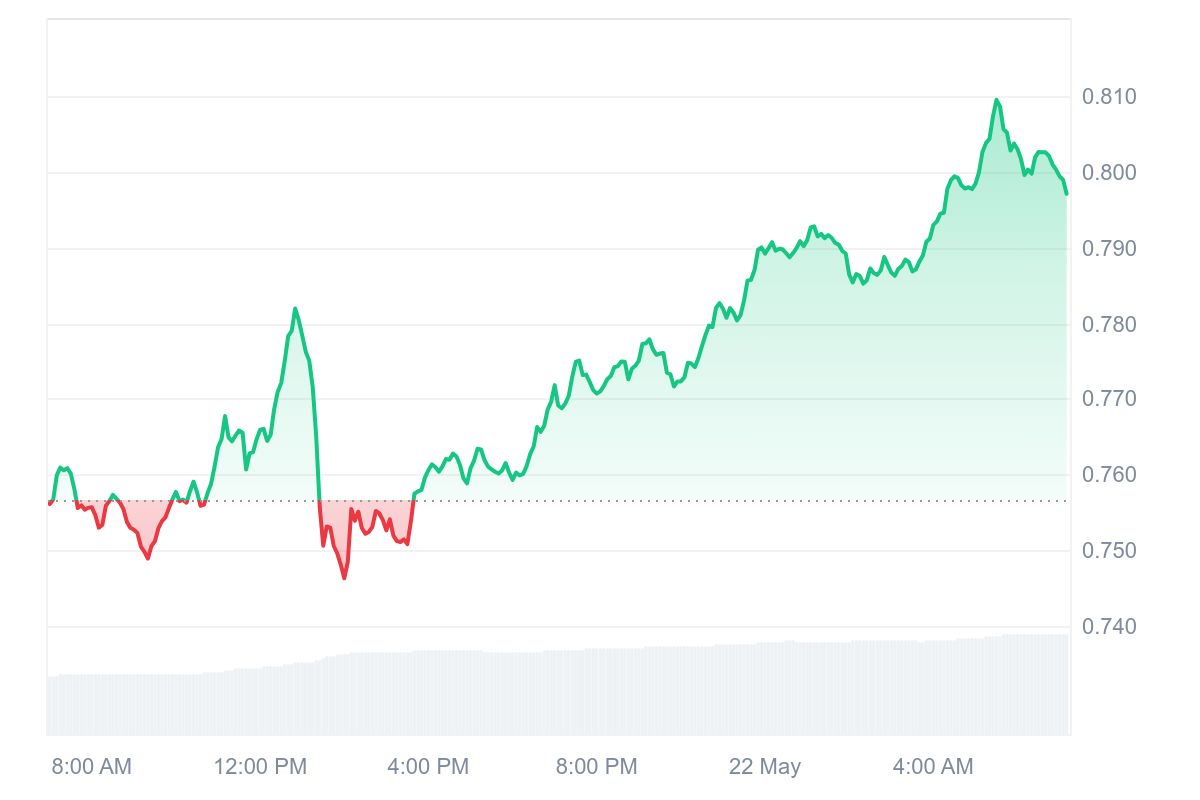The image size is (1200, 800).
Task: Click the 0.750 price axis label
Action: pos(1110,551)
